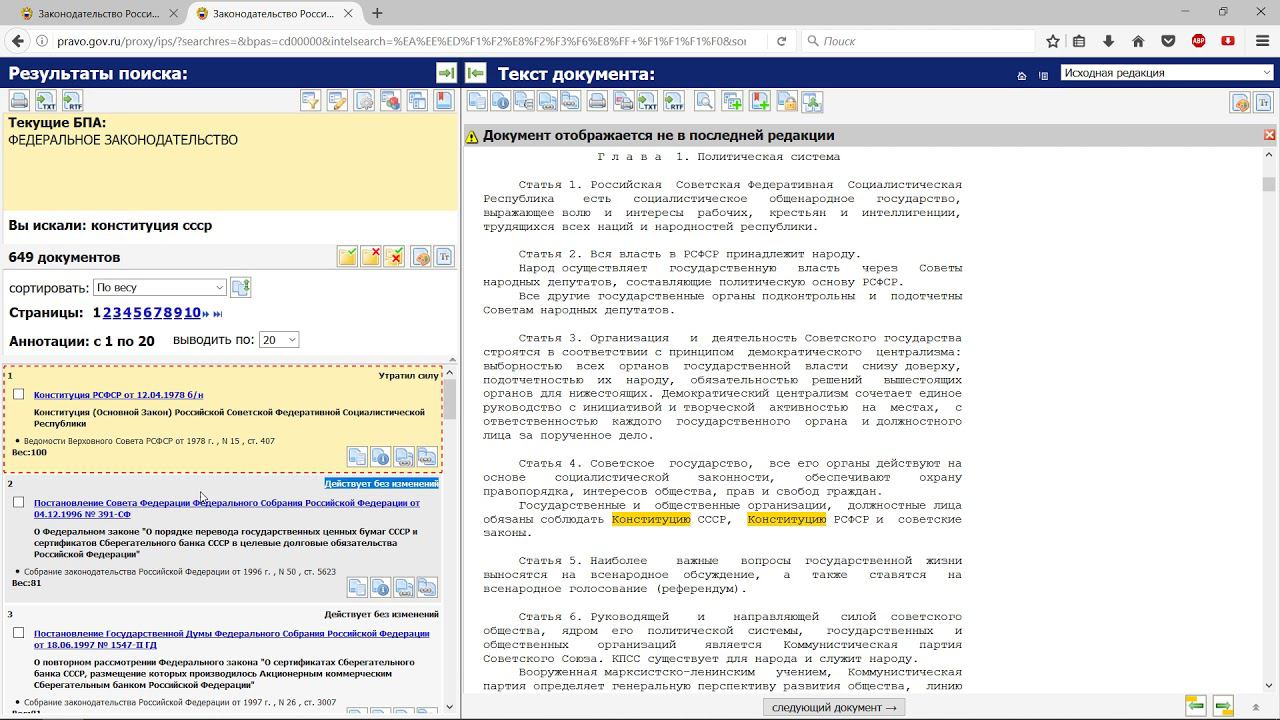Image resolution: width=1280 pixels, height=720 pixels.
Task: Open a new browser tab
Action: tap(377, 13)
